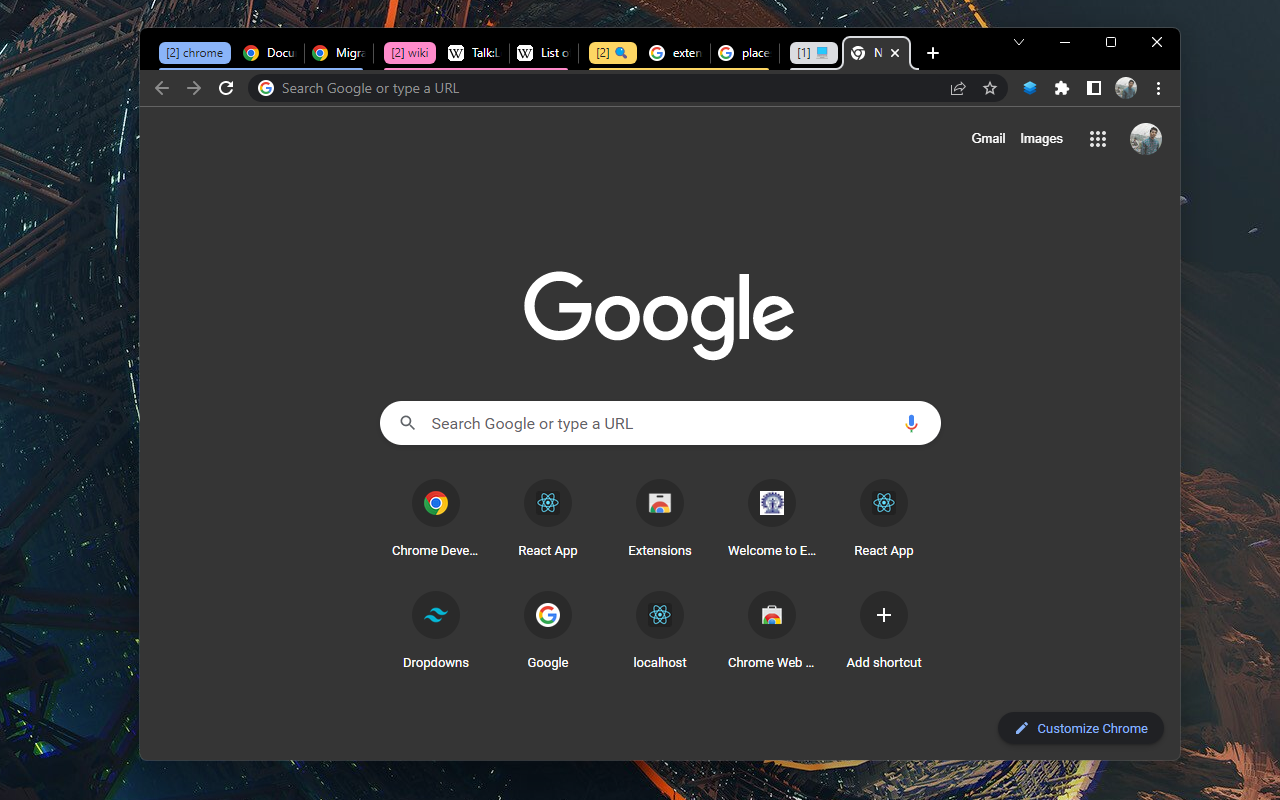This screenshot has width=1280, height=800.
Task: Bookmark this tab with the star icon
Action: coord(990,88)
